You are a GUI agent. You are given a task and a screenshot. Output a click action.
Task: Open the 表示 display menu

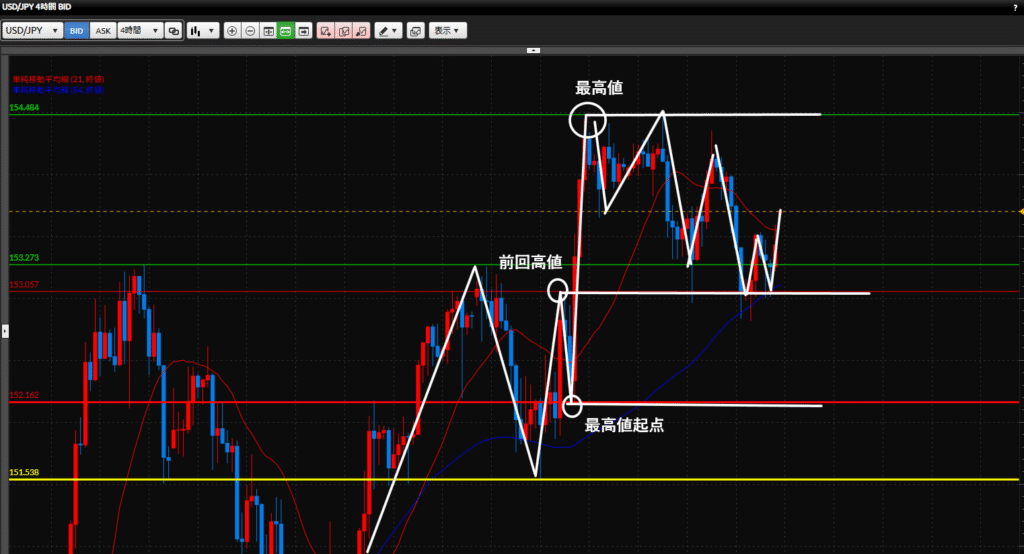pyautogui.click(x=448, y=31)
